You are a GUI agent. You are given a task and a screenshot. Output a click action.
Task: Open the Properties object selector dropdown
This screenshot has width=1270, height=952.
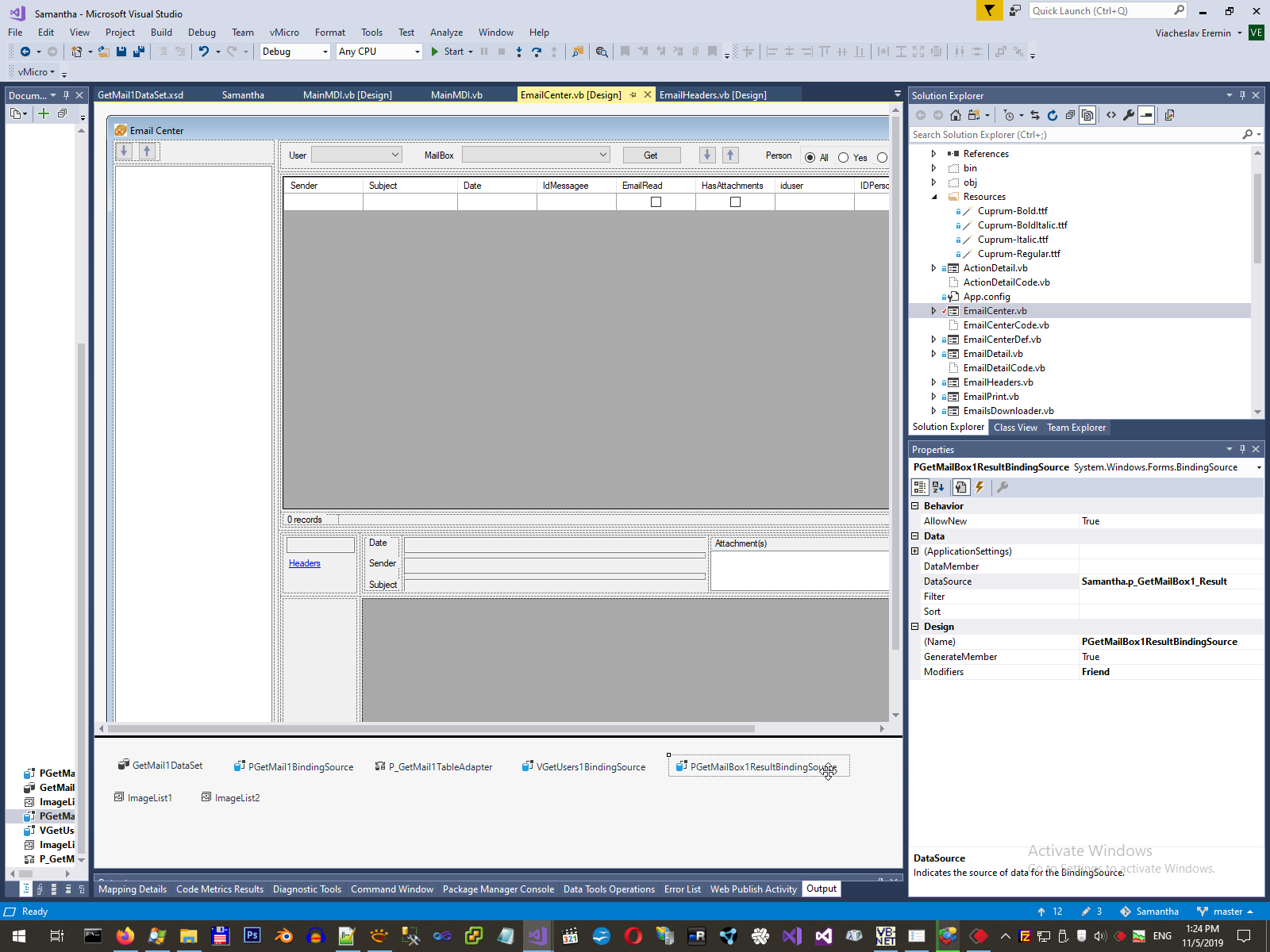pos(1258,467)
